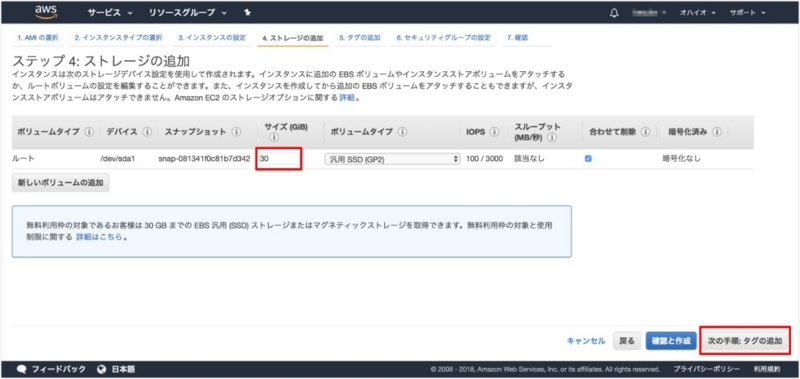Image resolution: width=800 pixels, height=379 pixels.
Task: Go to step 3. インスタンスの設定
Action: pyautogui.click(x=212, y=38)
